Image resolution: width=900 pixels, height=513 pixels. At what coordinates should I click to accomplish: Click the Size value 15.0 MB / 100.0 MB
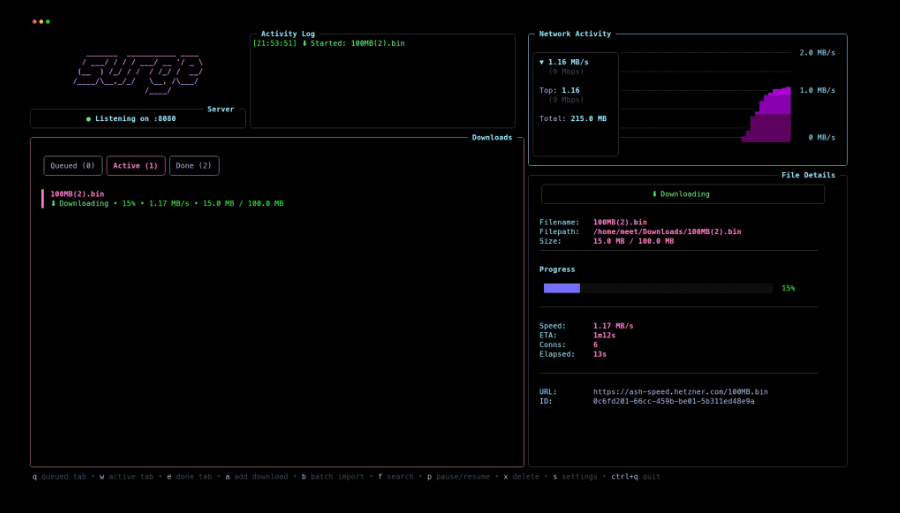coord(634,241)
